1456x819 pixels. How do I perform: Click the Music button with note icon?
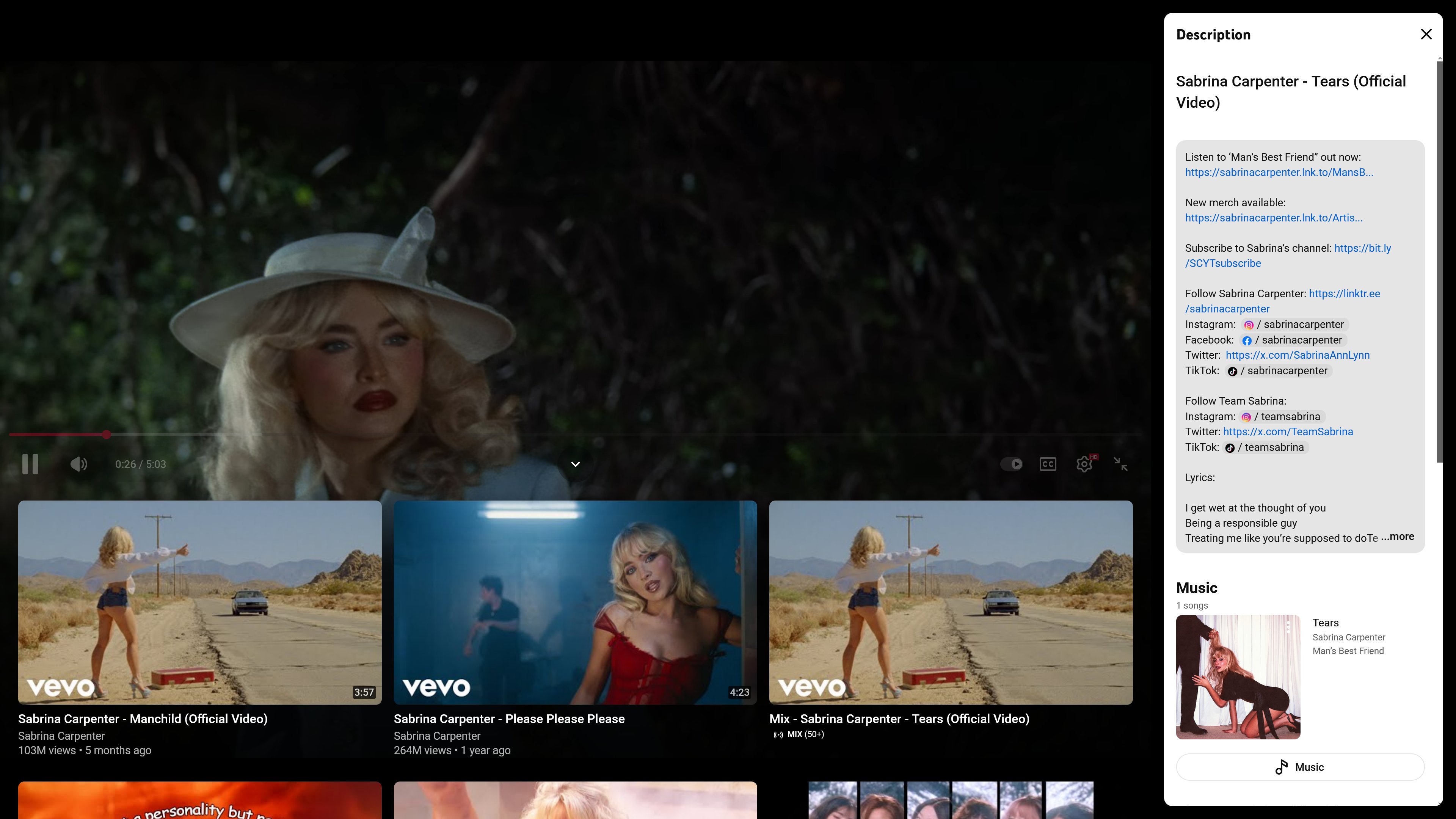pyautogui.click(x=1299, y=767)
